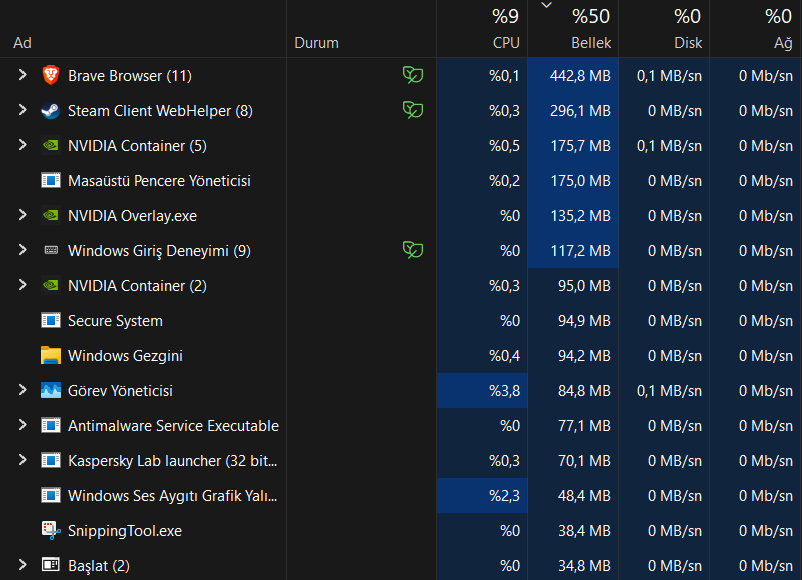802x580 pixels.
Task: Click the 175,7 MB memory cell
Action: (573, 146)
